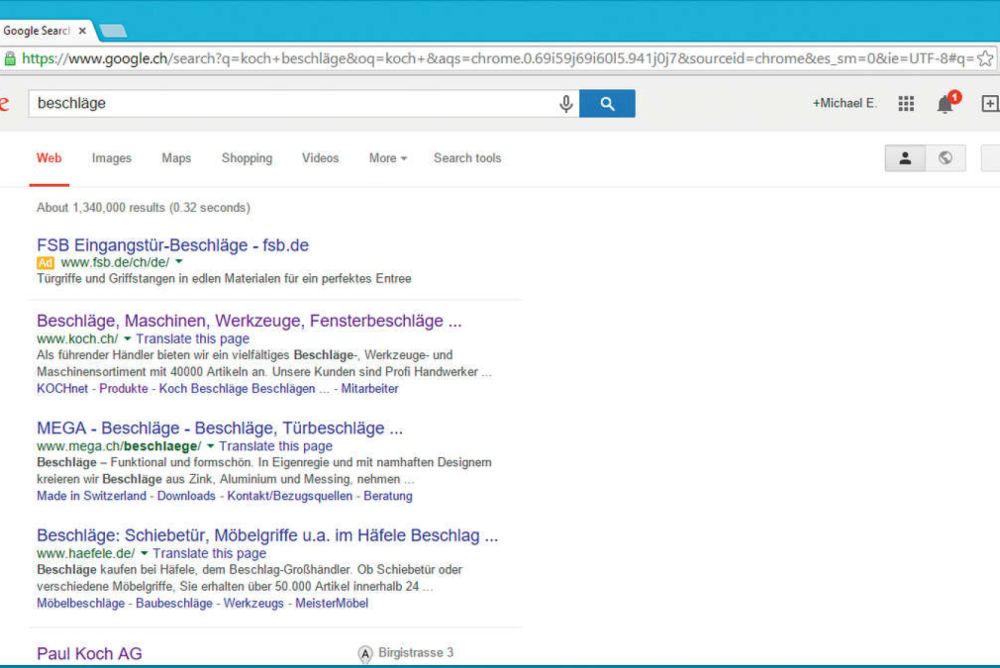Open the Downloads sitelink
This screenshot has width=1000, height=668.
186,496
